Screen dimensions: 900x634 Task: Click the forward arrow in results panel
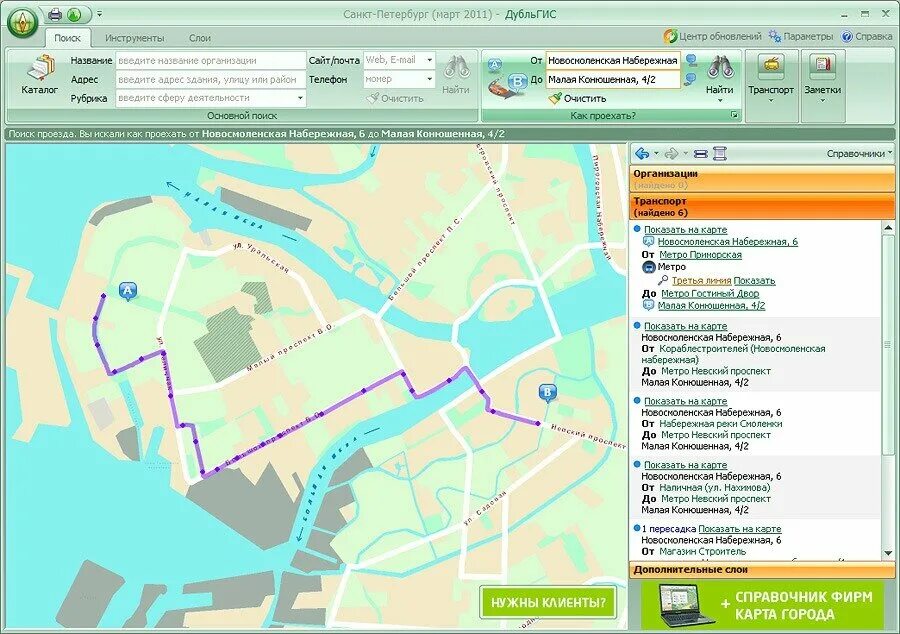(x=671, y=153)
